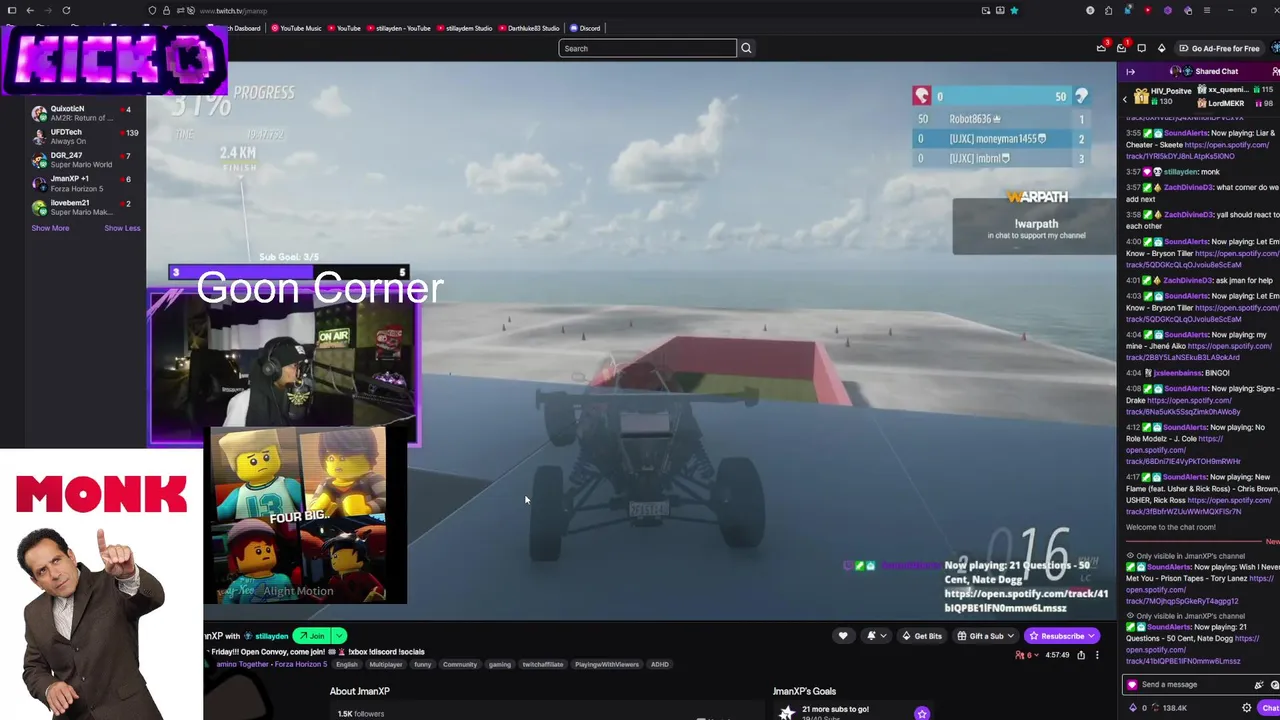Expand the Join dropdown arrow
1280x720 pixels.
coord(339,636)
